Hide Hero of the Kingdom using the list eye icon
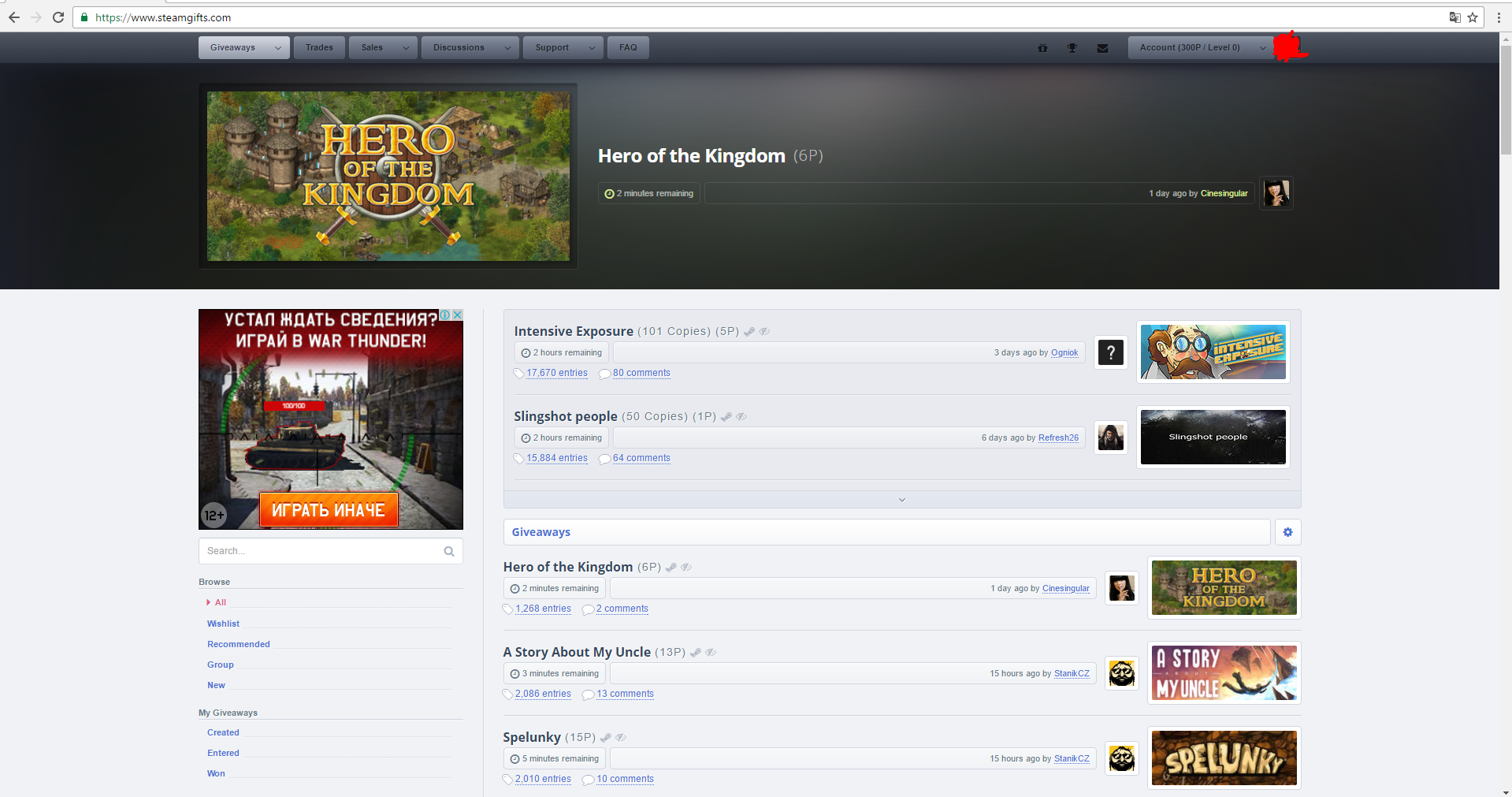 tap(686, 568)
